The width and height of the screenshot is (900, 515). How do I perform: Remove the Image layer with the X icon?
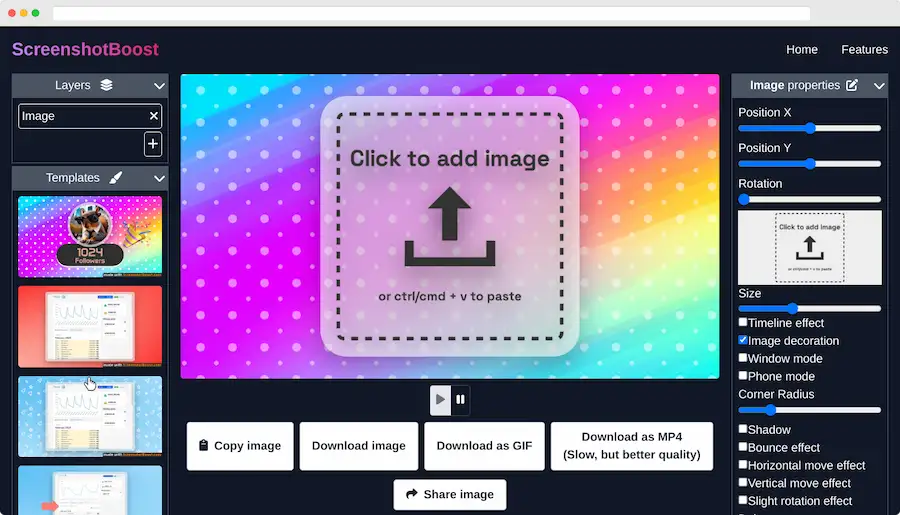154,116
